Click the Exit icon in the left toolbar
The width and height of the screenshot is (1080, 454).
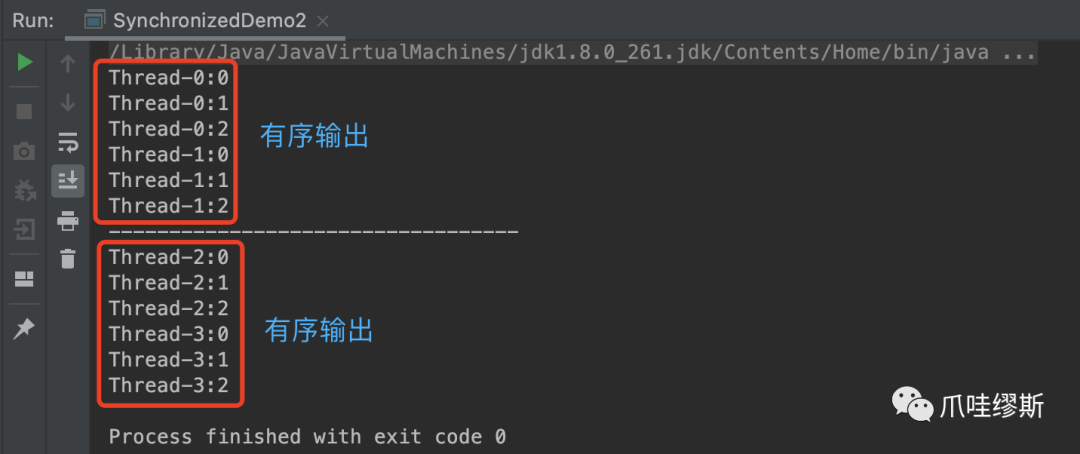coord(24,229)
